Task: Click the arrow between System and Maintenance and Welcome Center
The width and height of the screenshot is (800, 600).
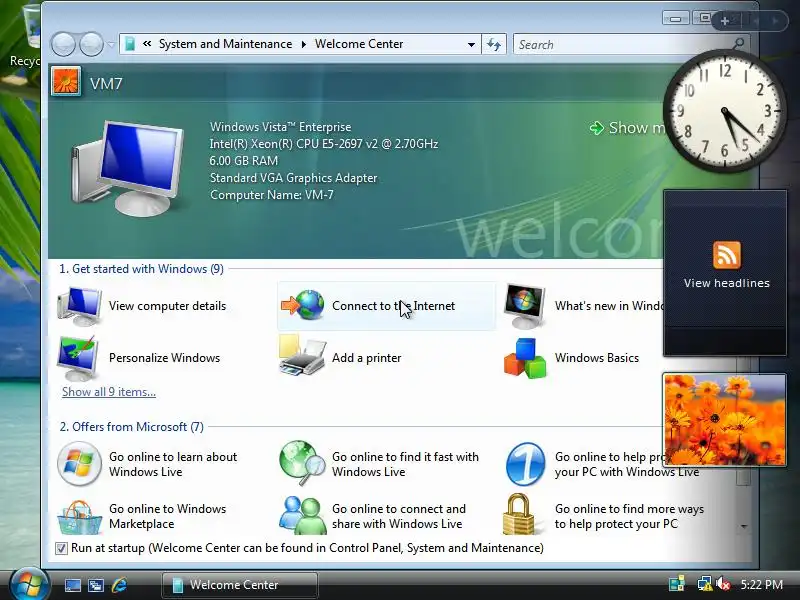Action: [304, 44]
